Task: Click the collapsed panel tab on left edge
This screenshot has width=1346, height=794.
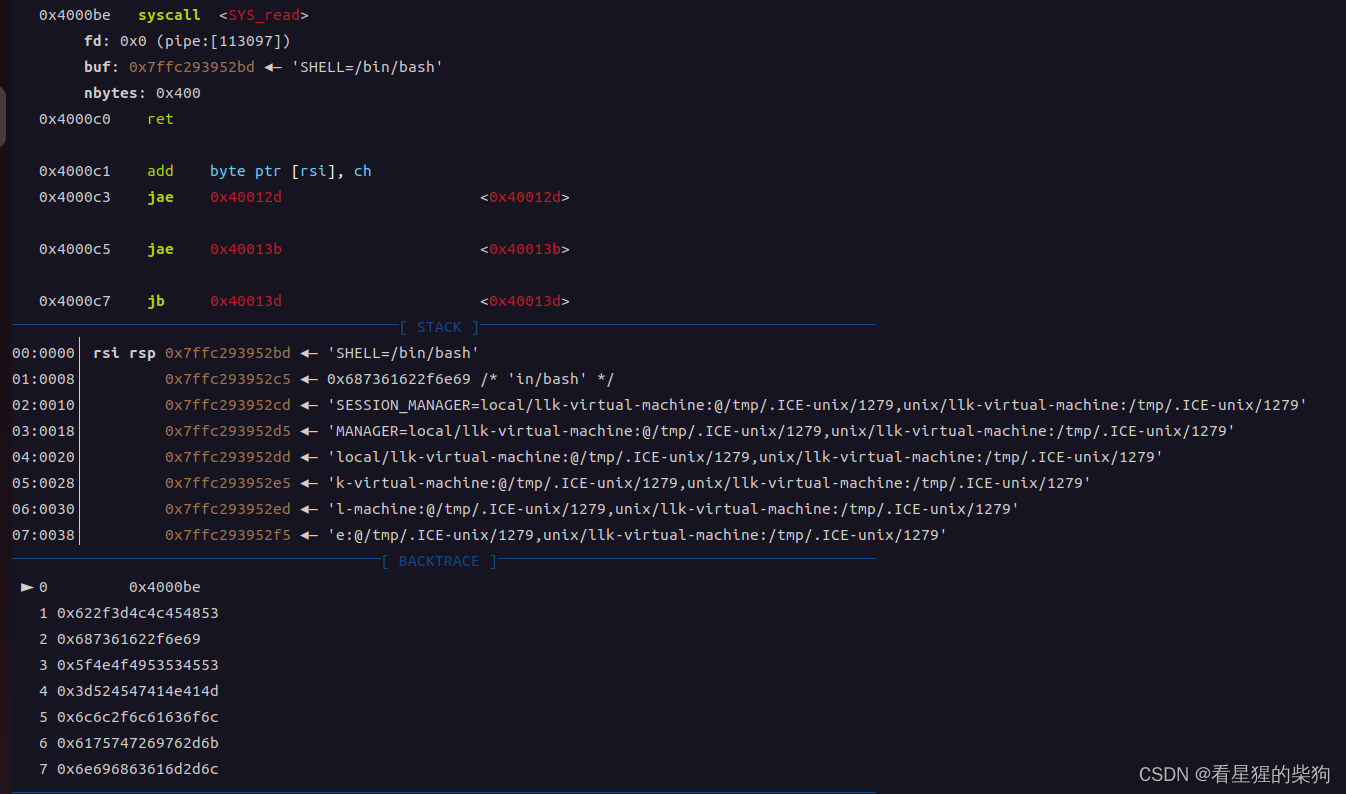Action: click(x=4, y=115)
